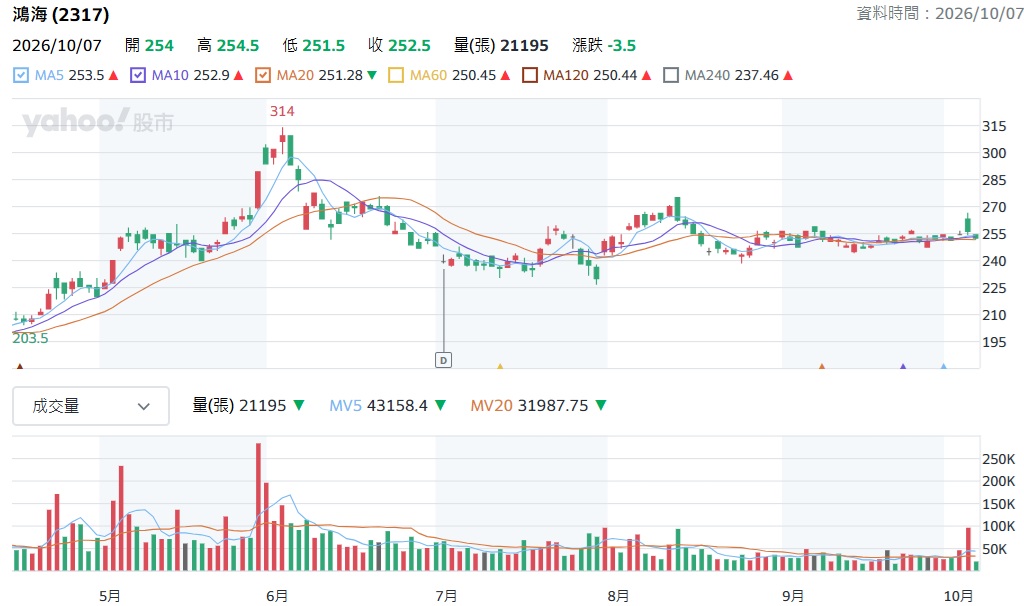The height and width of the screenshot is (606, 1024).
Task: Click the red up arrow beside MA60 250.45
Action: point(505,76)
